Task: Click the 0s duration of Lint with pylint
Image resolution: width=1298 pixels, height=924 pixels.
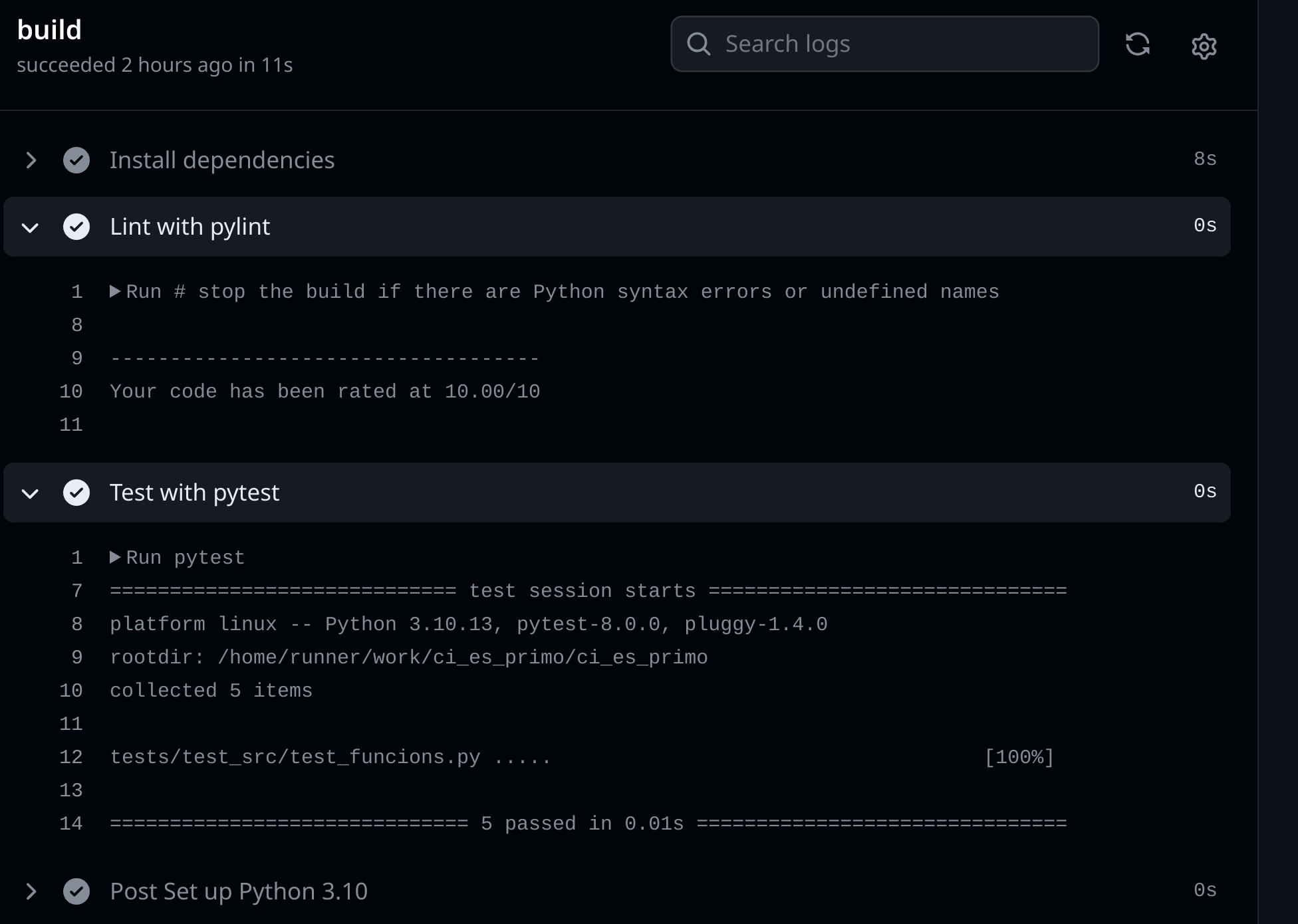Action: point(1205,225)
